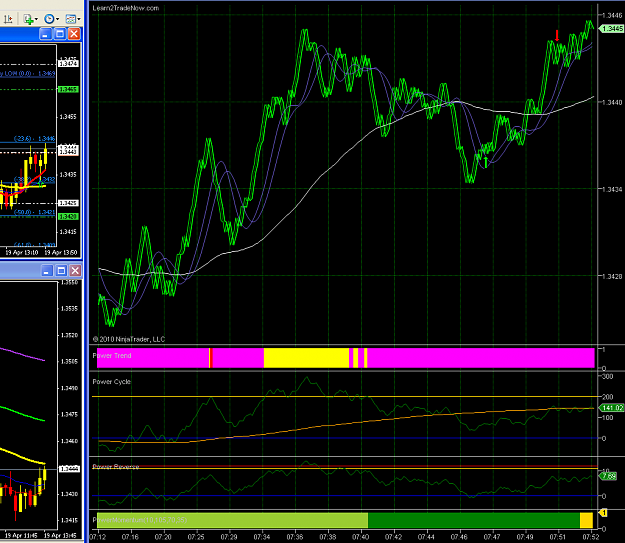625x543 pixels.
Task: Click the Power Reverse panel label
Action: pos(116,466)
